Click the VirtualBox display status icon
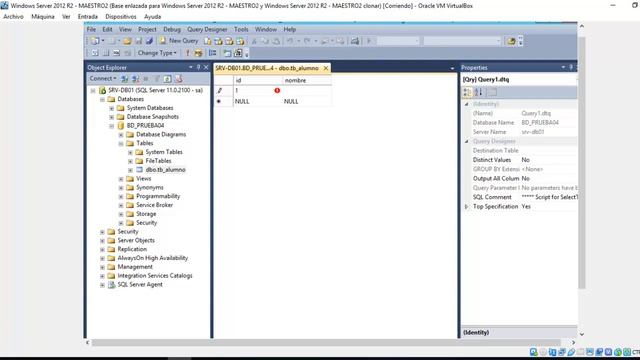Screen dimensions: 640x360 click(x=590, y=352)
